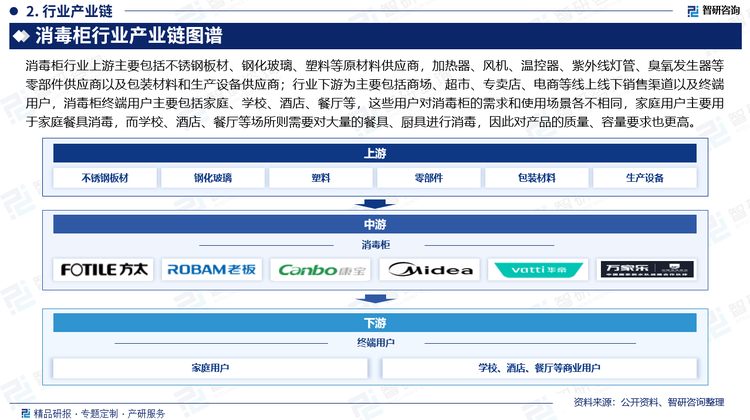The image size is (750, 420).
Task: Click the 消毒柜行业产业链图谱 title banner
Action: 375,36
